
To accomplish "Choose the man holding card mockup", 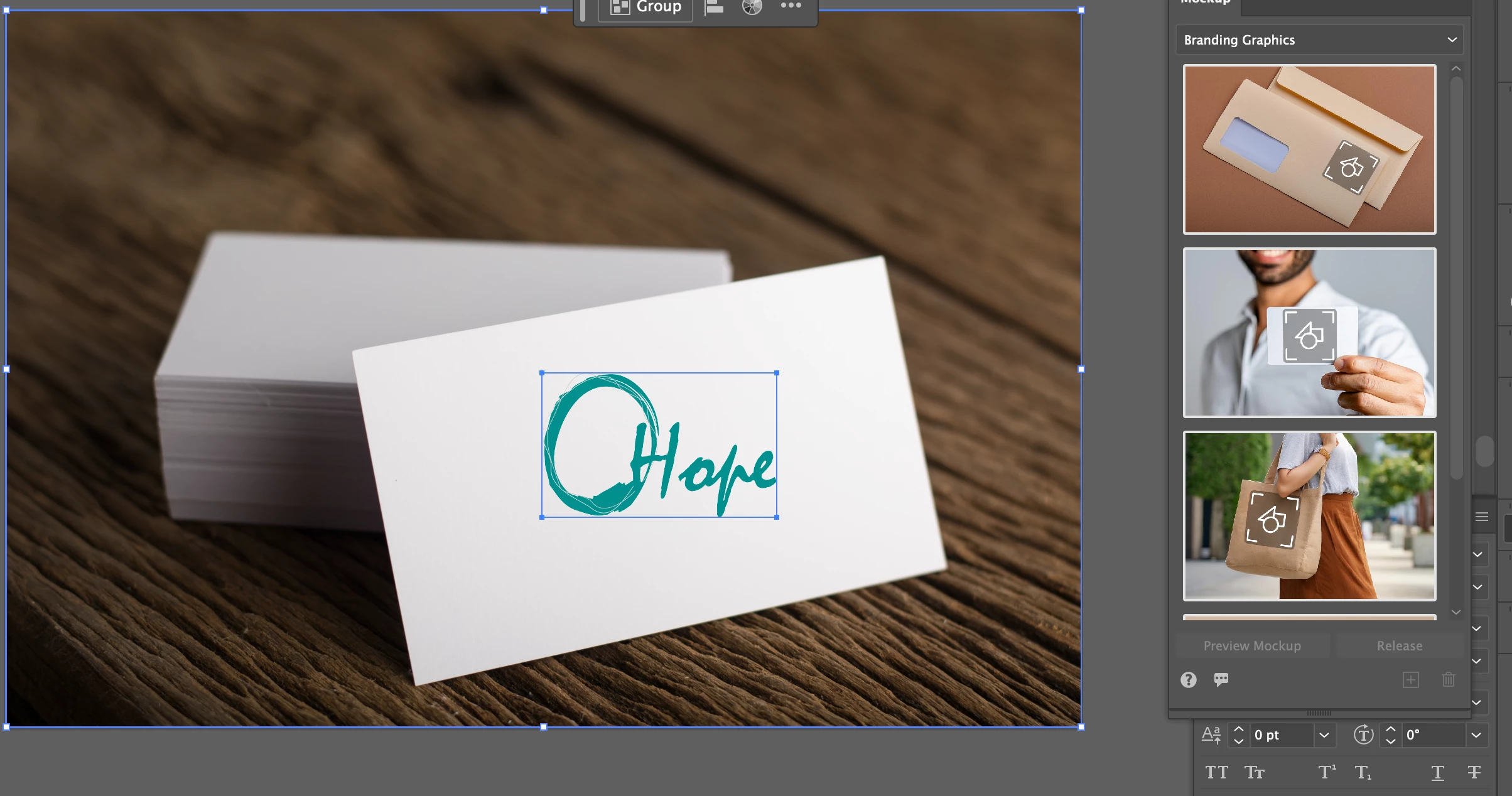I will coord(1309,333).
